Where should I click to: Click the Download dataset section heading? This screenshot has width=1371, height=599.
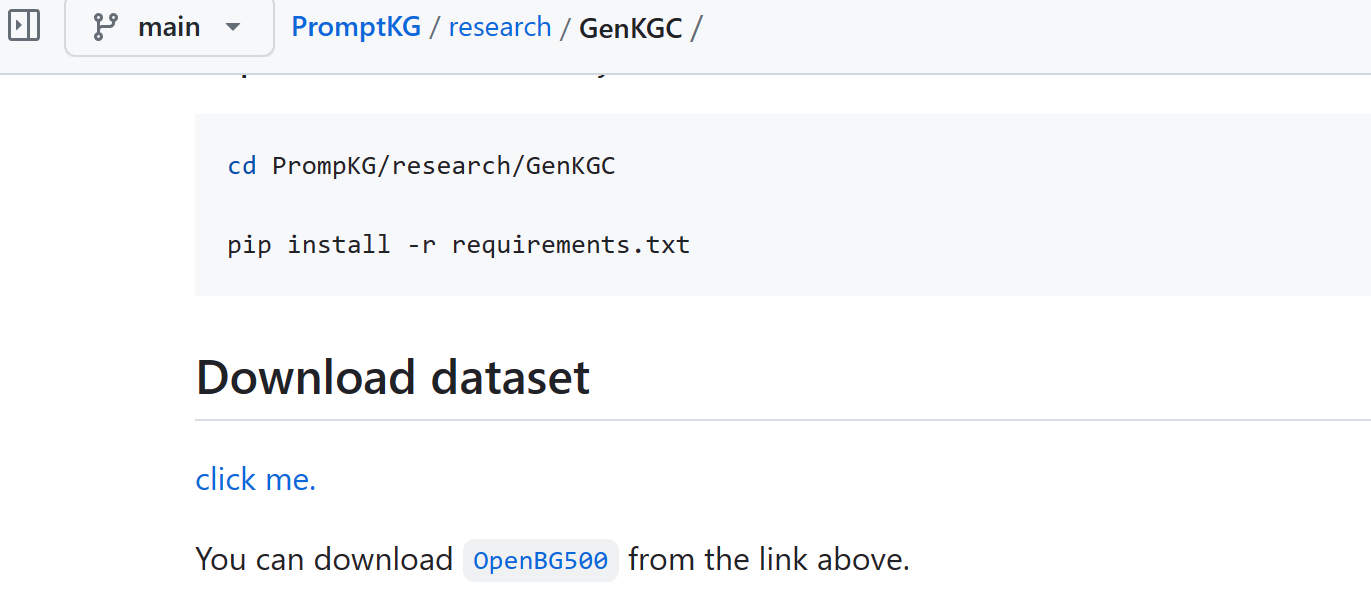click(x=392, y=377)
